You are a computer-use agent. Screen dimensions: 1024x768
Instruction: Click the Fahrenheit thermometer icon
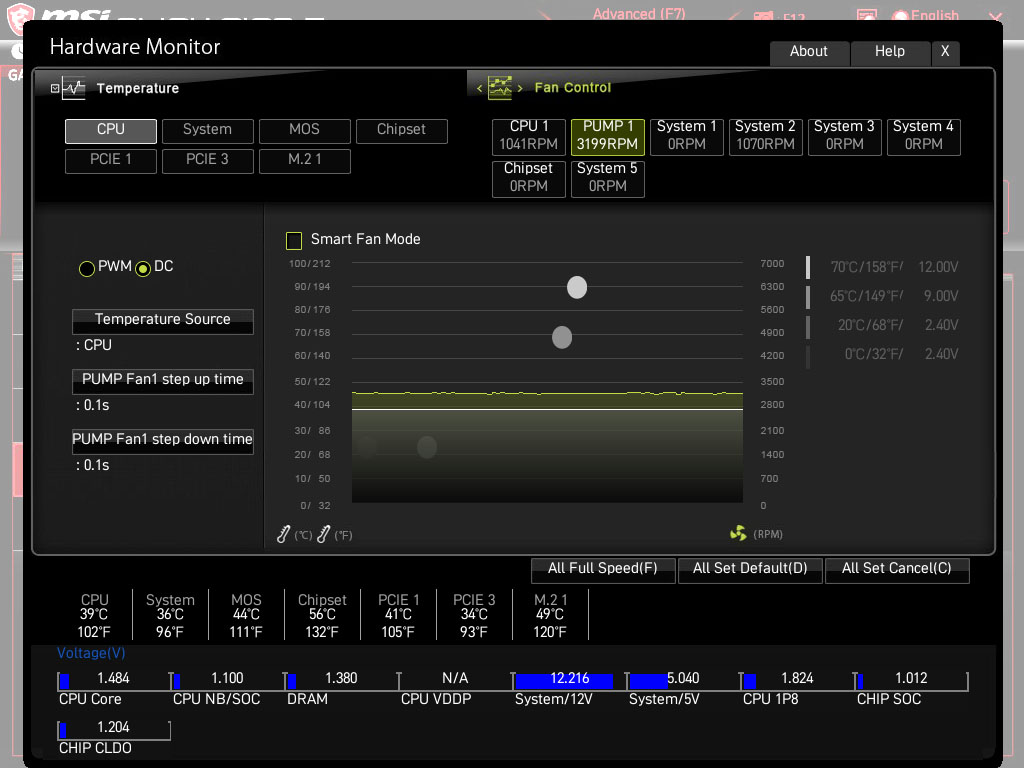[323, 535]
